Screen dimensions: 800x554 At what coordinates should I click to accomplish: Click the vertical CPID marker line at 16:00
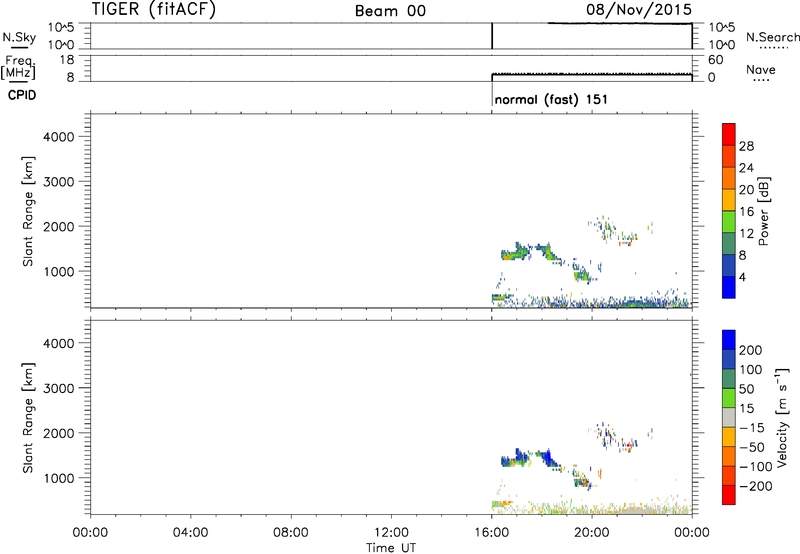click(x=492, y=94)
